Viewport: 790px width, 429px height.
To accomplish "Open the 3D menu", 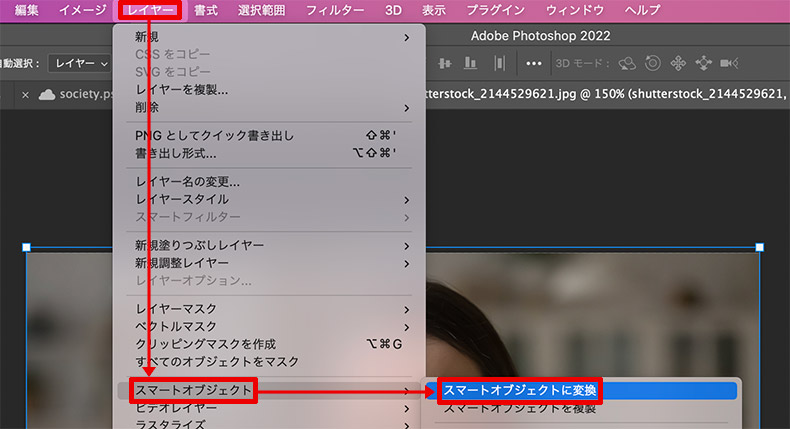I will (393, 10).
